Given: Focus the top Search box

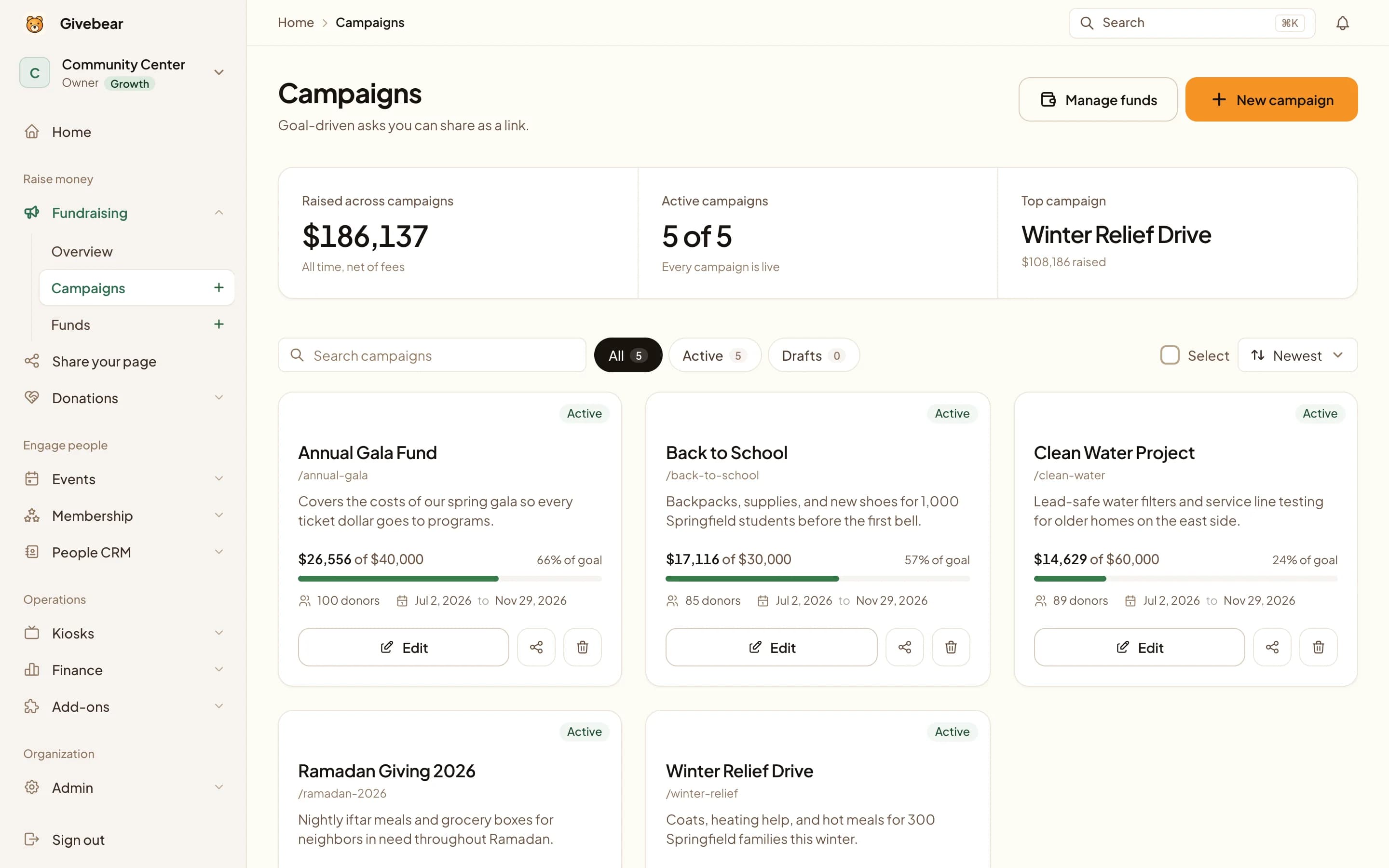Looking at the screenshot, I should (1192, 23).
